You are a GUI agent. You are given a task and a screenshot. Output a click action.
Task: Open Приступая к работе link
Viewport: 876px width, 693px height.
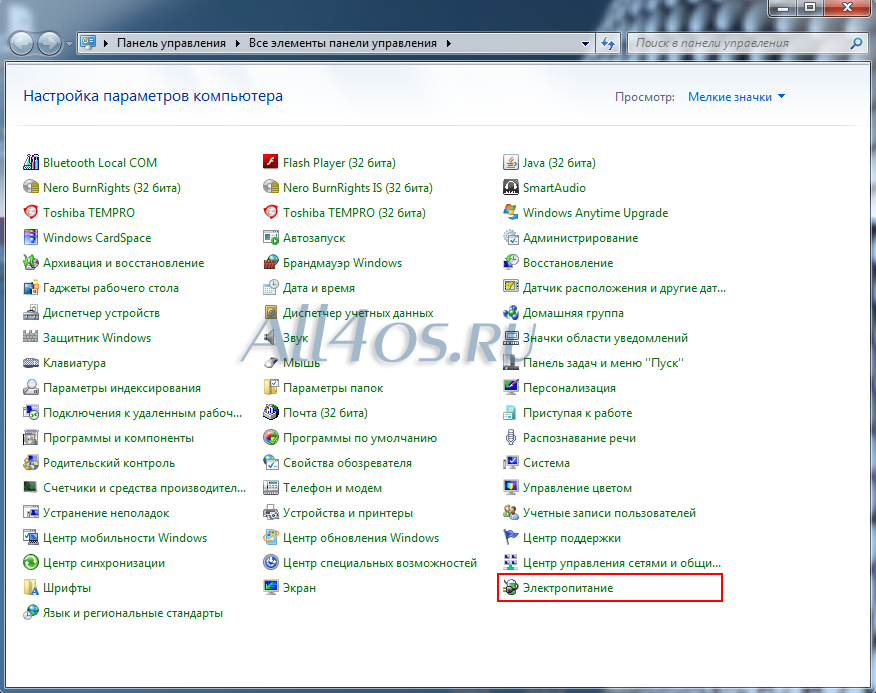click(x=578, y=413)
